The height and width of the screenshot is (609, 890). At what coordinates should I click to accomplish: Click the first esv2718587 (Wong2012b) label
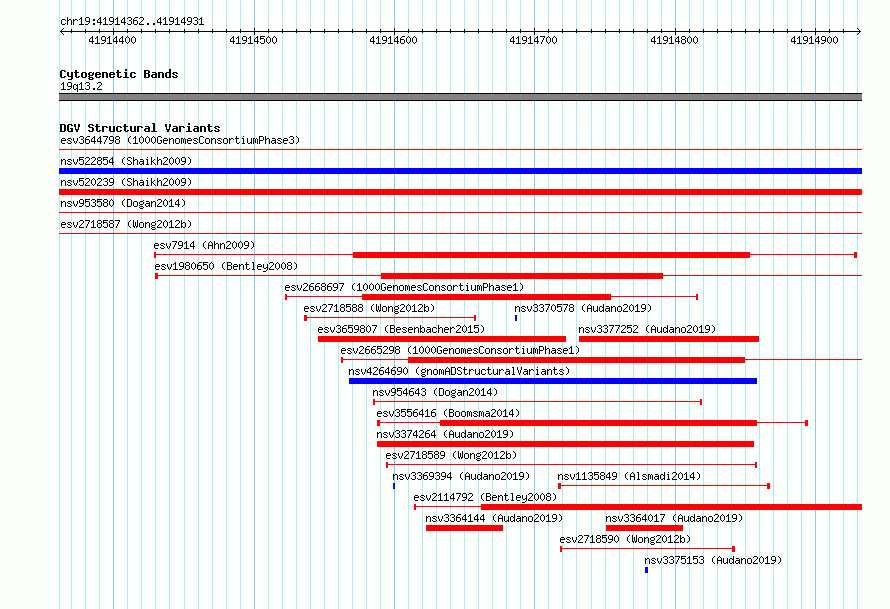pos(126,224)
